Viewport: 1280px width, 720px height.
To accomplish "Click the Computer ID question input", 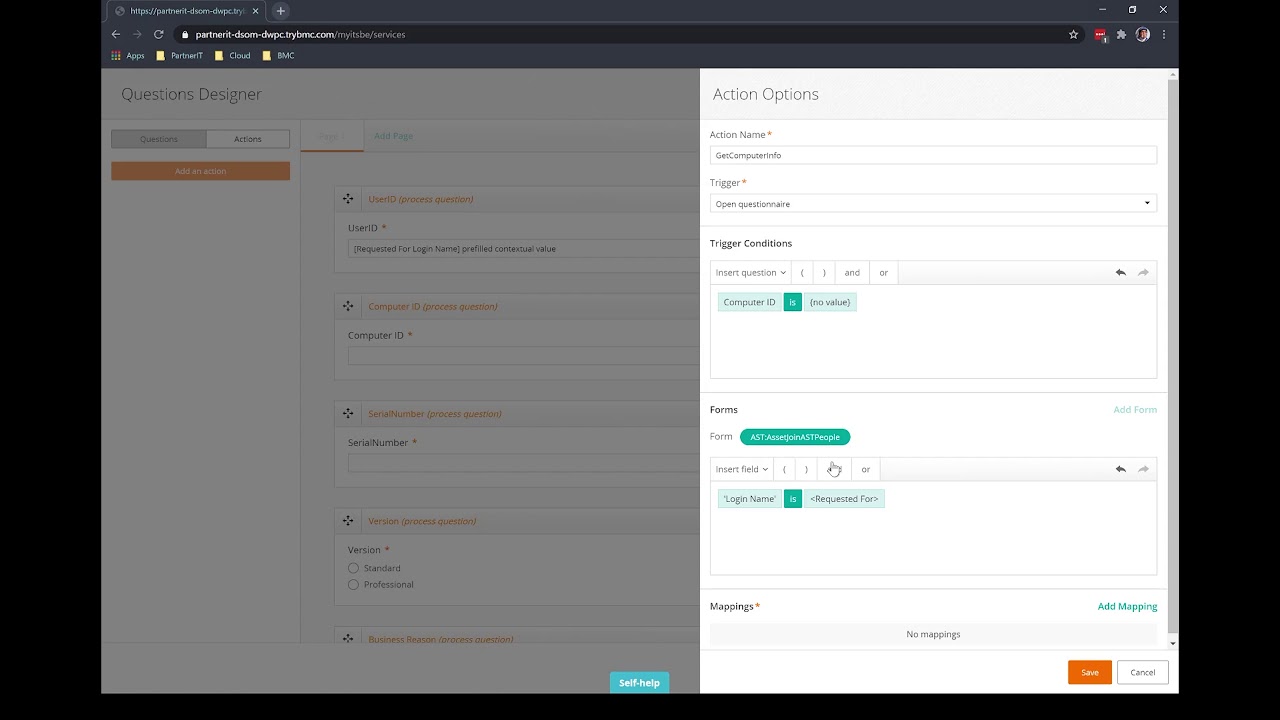I will click(523, 355).
